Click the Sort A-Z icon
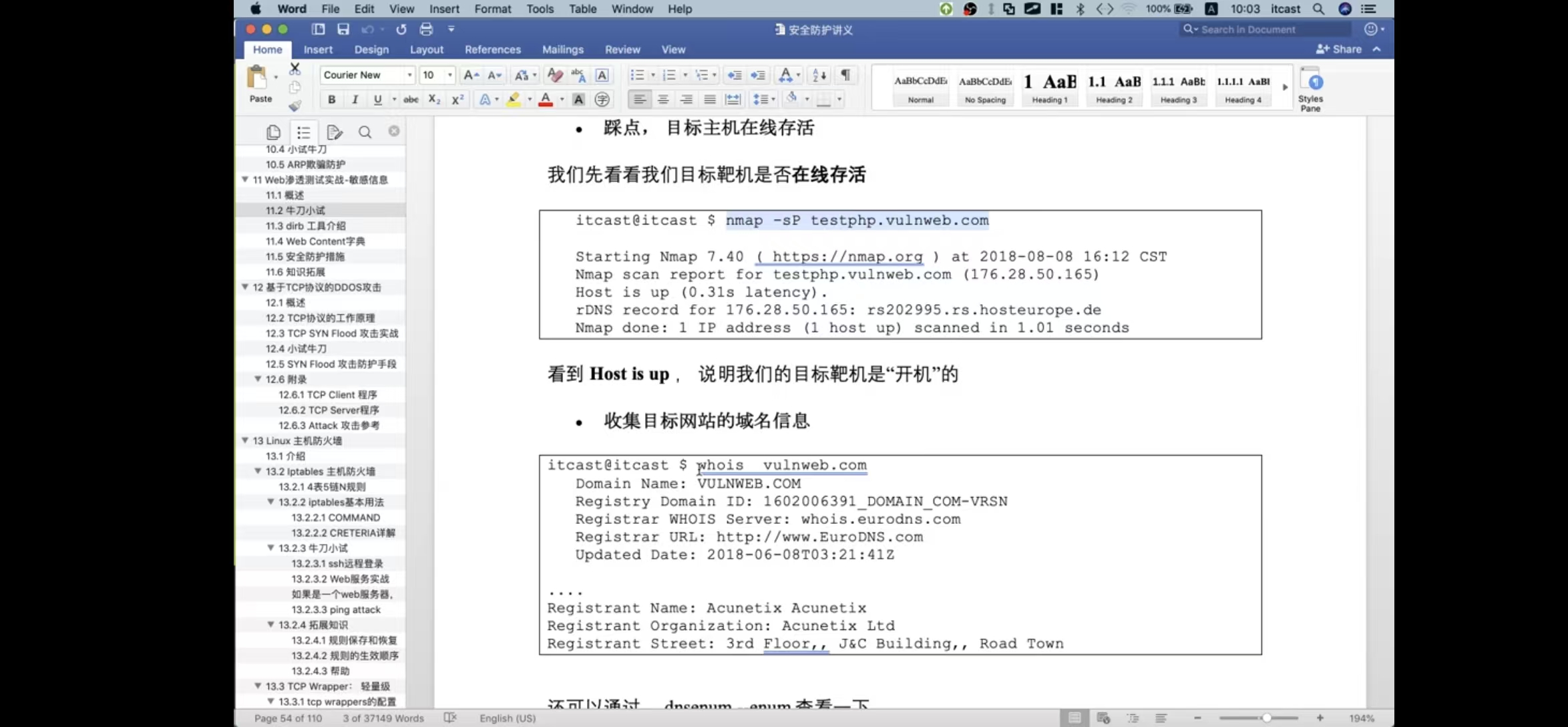Viewport: 1568px width, 727px height. [x=819, y=76]
